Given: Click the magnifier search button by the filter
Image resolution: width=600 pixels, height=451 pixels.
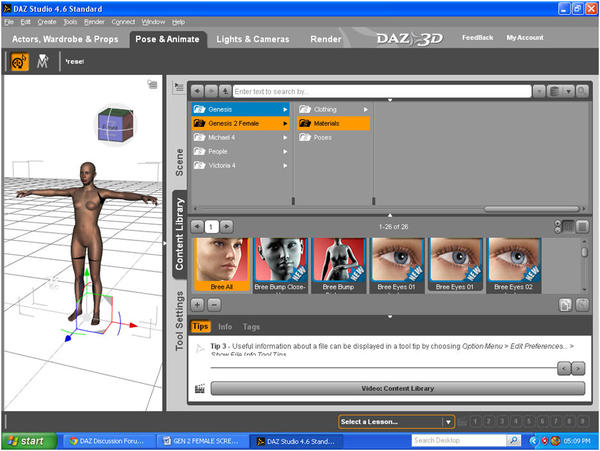Looking at the screenshot, I should click(582, 91).
